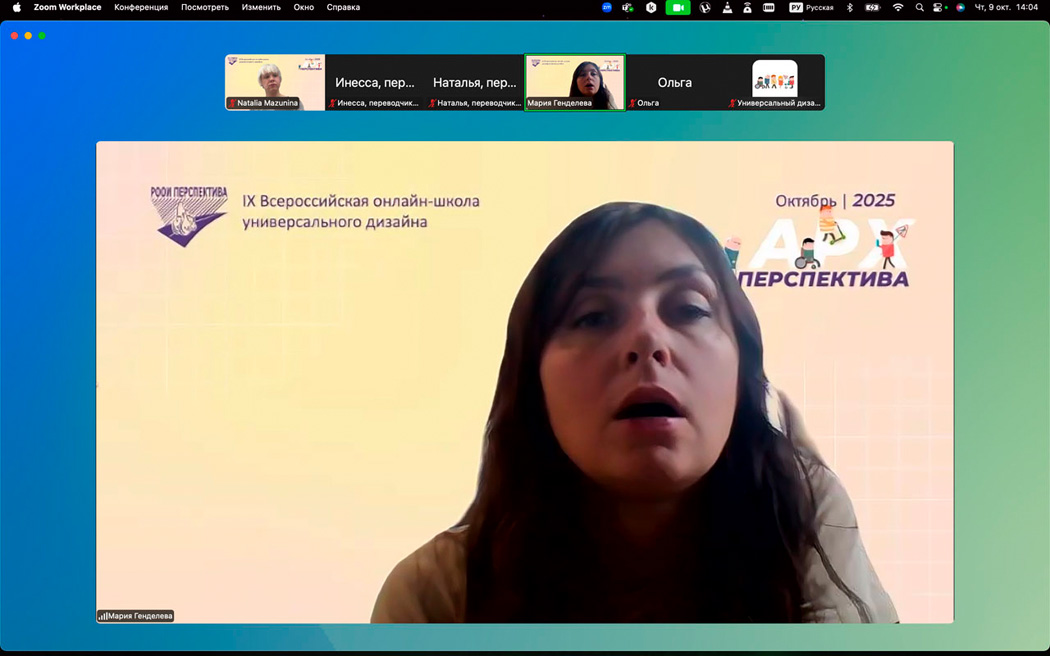The image size is (1050, 656).
Task: Open Control Center toggles icon
Action: coord(939,7)
